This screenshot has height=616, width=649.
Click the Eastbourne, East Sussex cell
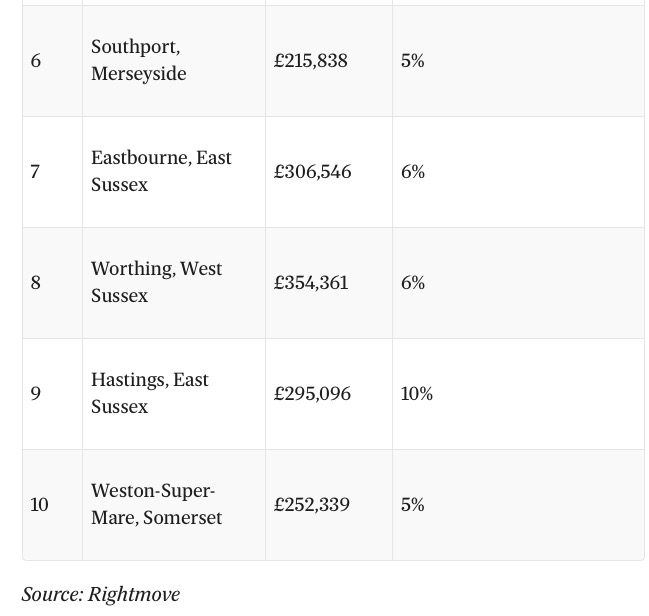point(161,172)
